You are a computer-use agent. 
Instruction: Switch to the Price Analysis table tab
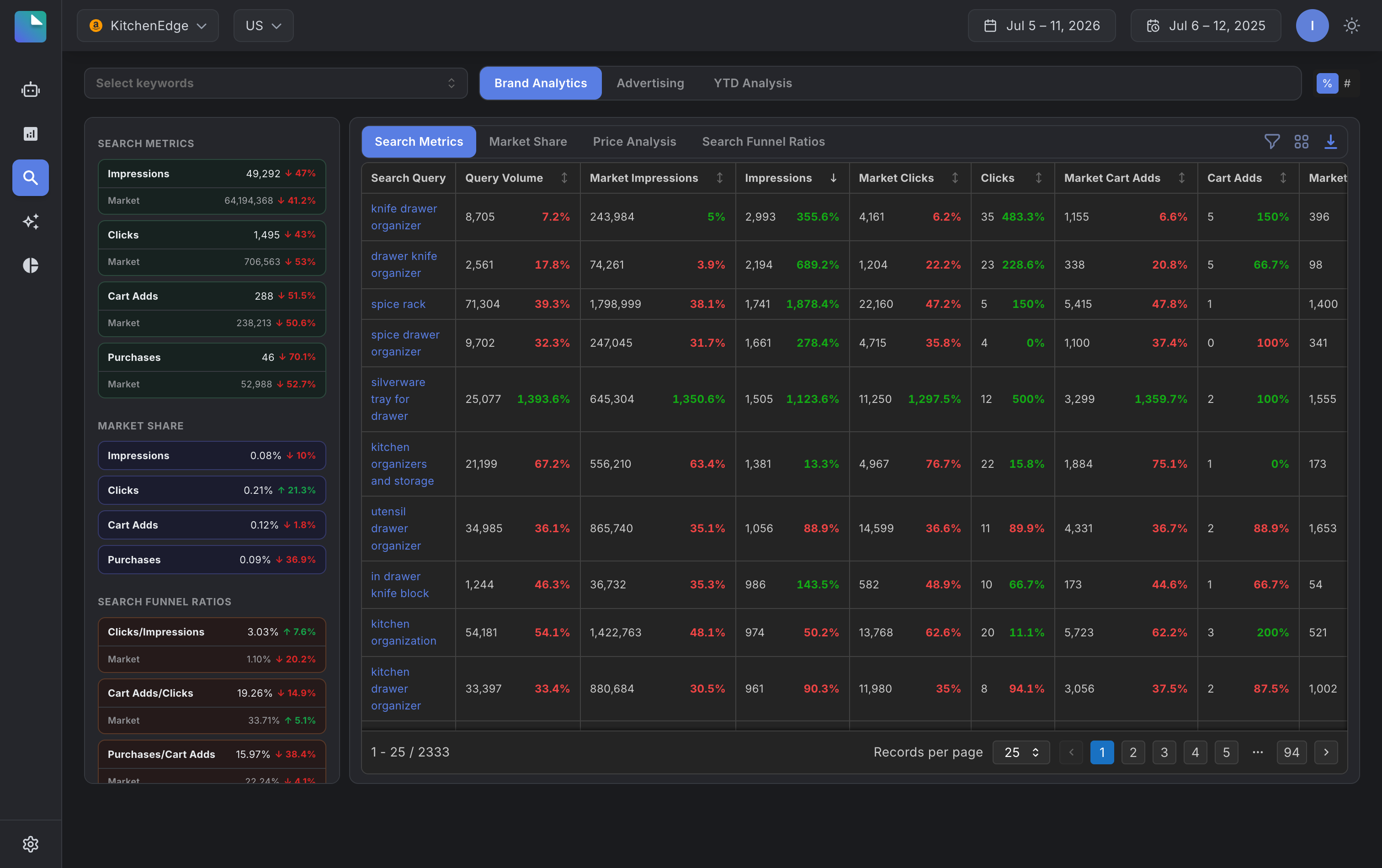coord(634,142)
